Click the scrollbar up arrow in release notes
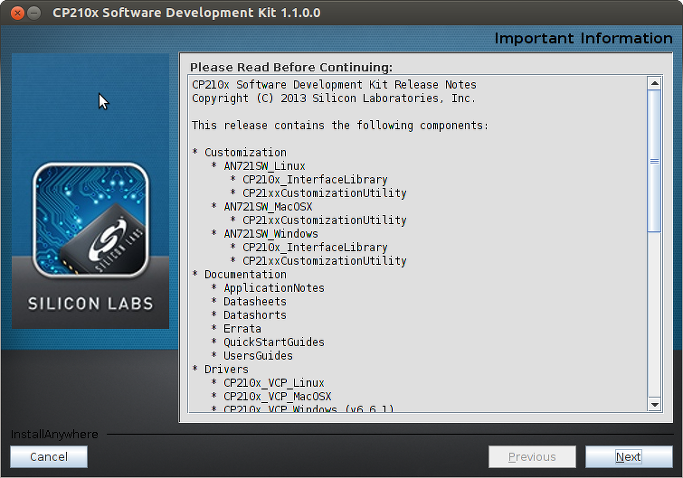 point(654,83)
